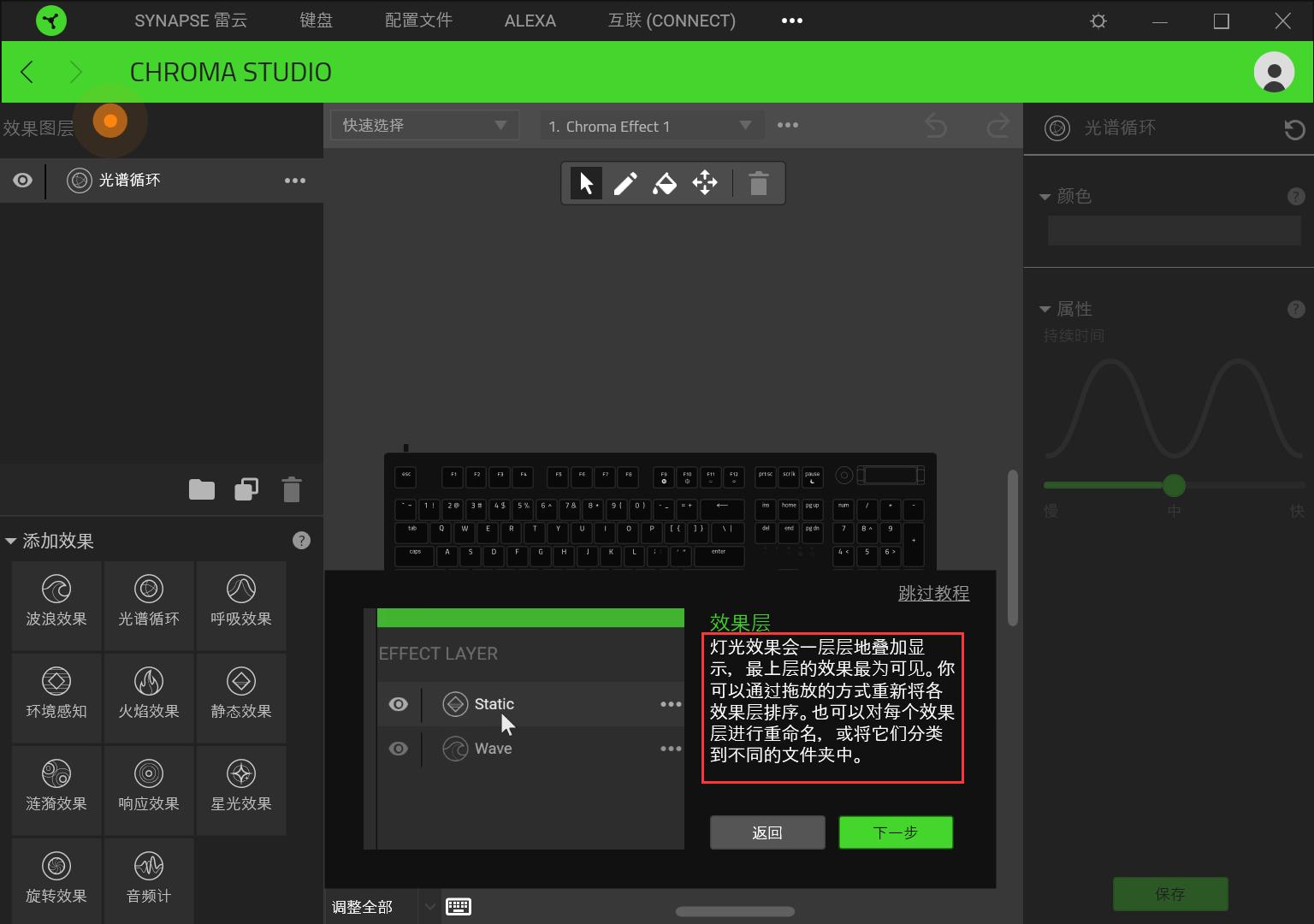Click the canvas horizontal scrollbar
Viewport: 1314px width, 924px height.
pos(735,912)
